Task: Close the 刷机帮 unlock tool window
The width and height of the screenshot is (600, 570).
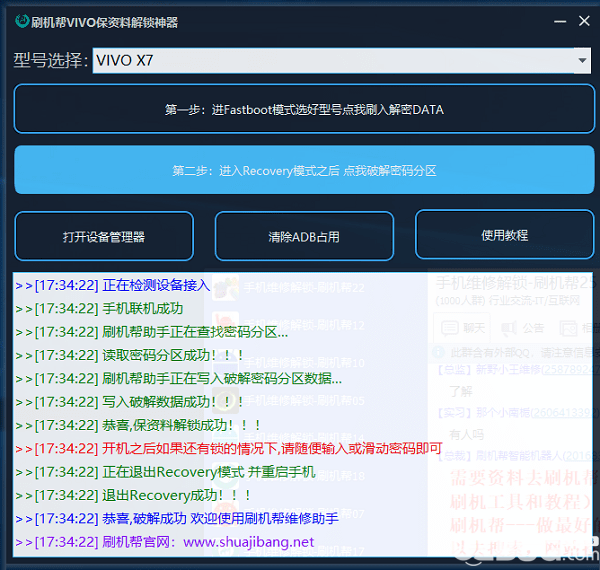Action: point(584,21)
